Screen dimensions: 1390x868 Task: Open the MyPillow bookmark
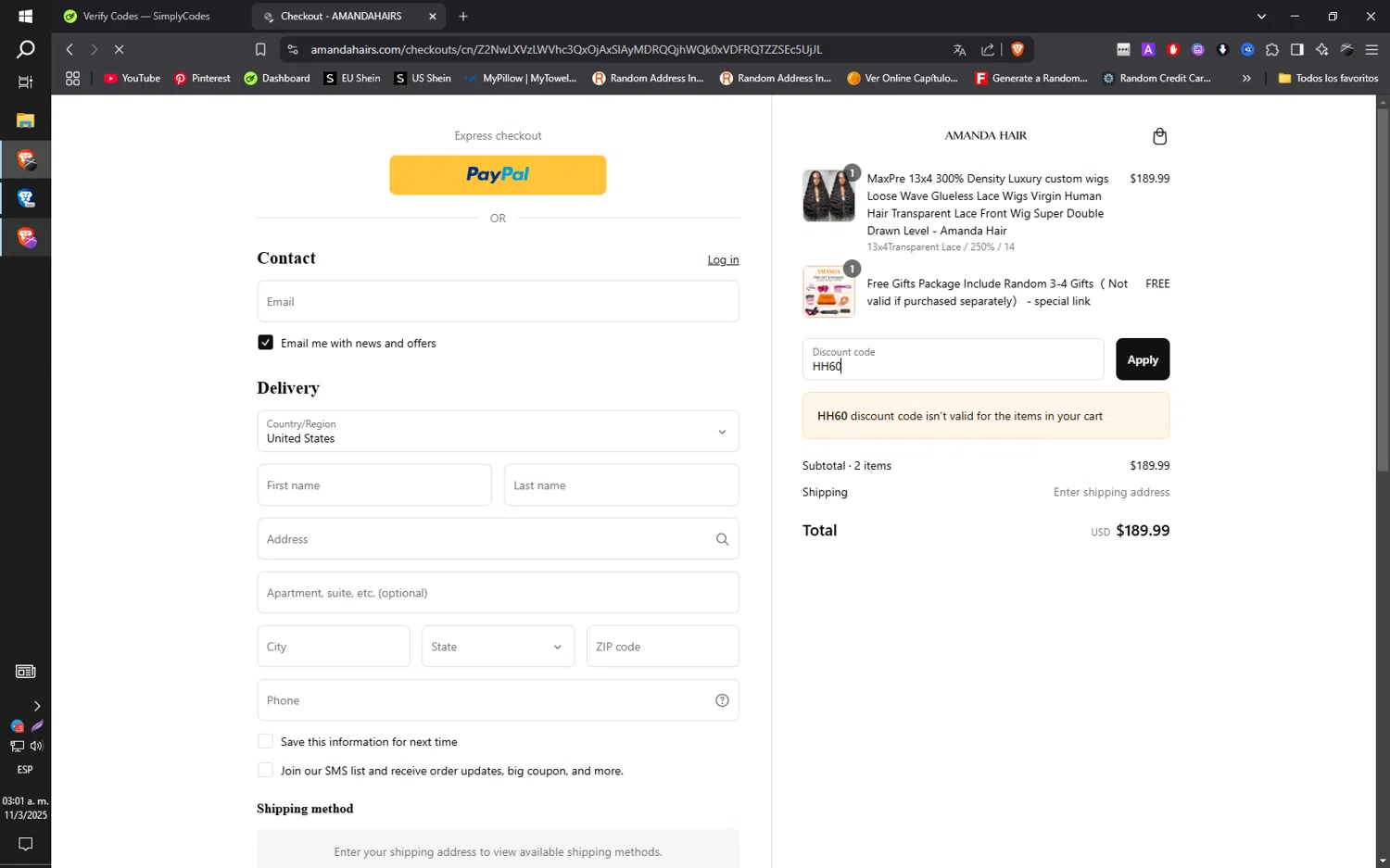pyautogui.click(x=522, y=79)
